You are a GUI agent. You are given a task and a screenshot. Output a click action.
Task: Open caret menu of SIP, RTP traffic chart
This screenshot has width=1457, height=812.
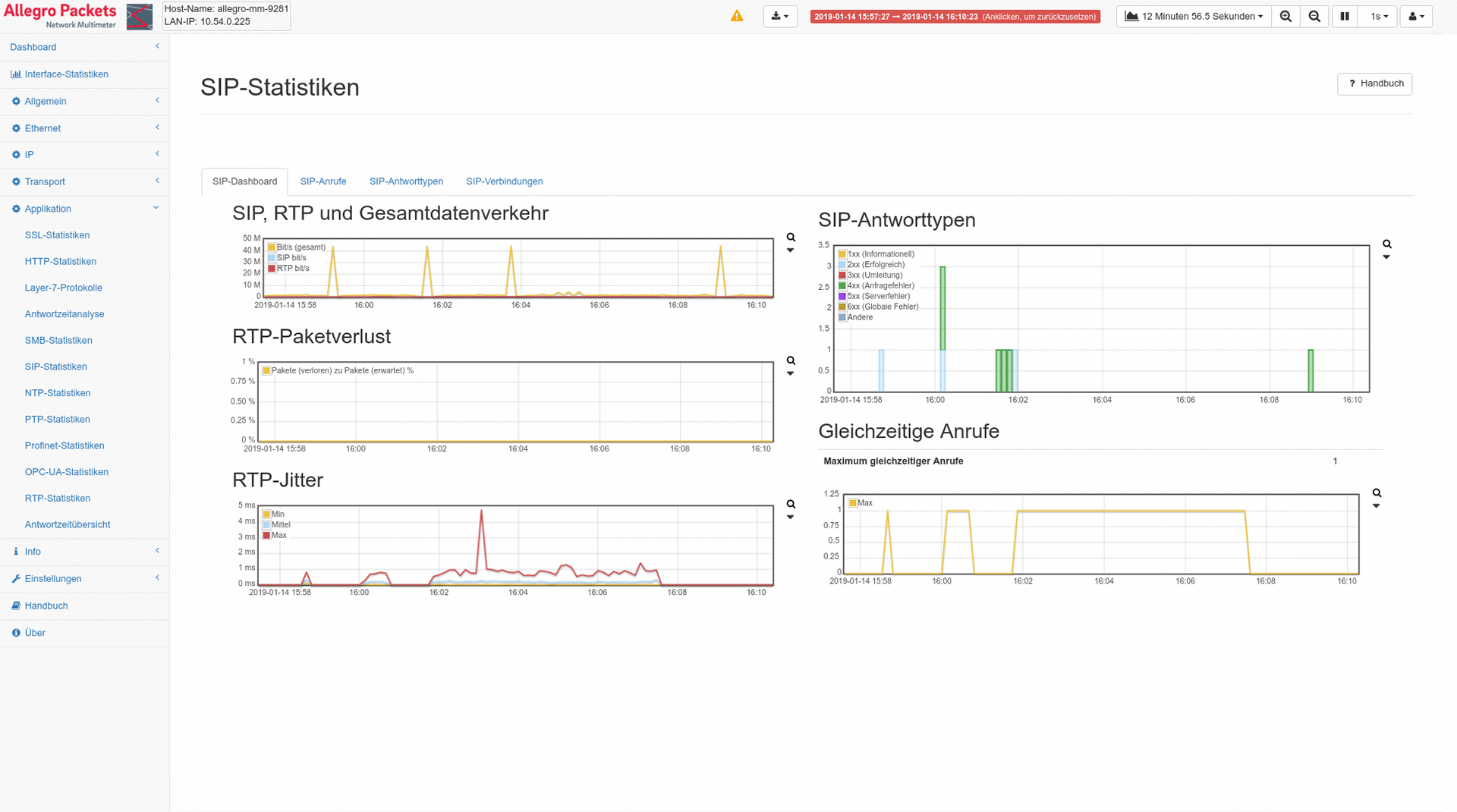coord(790,250)
